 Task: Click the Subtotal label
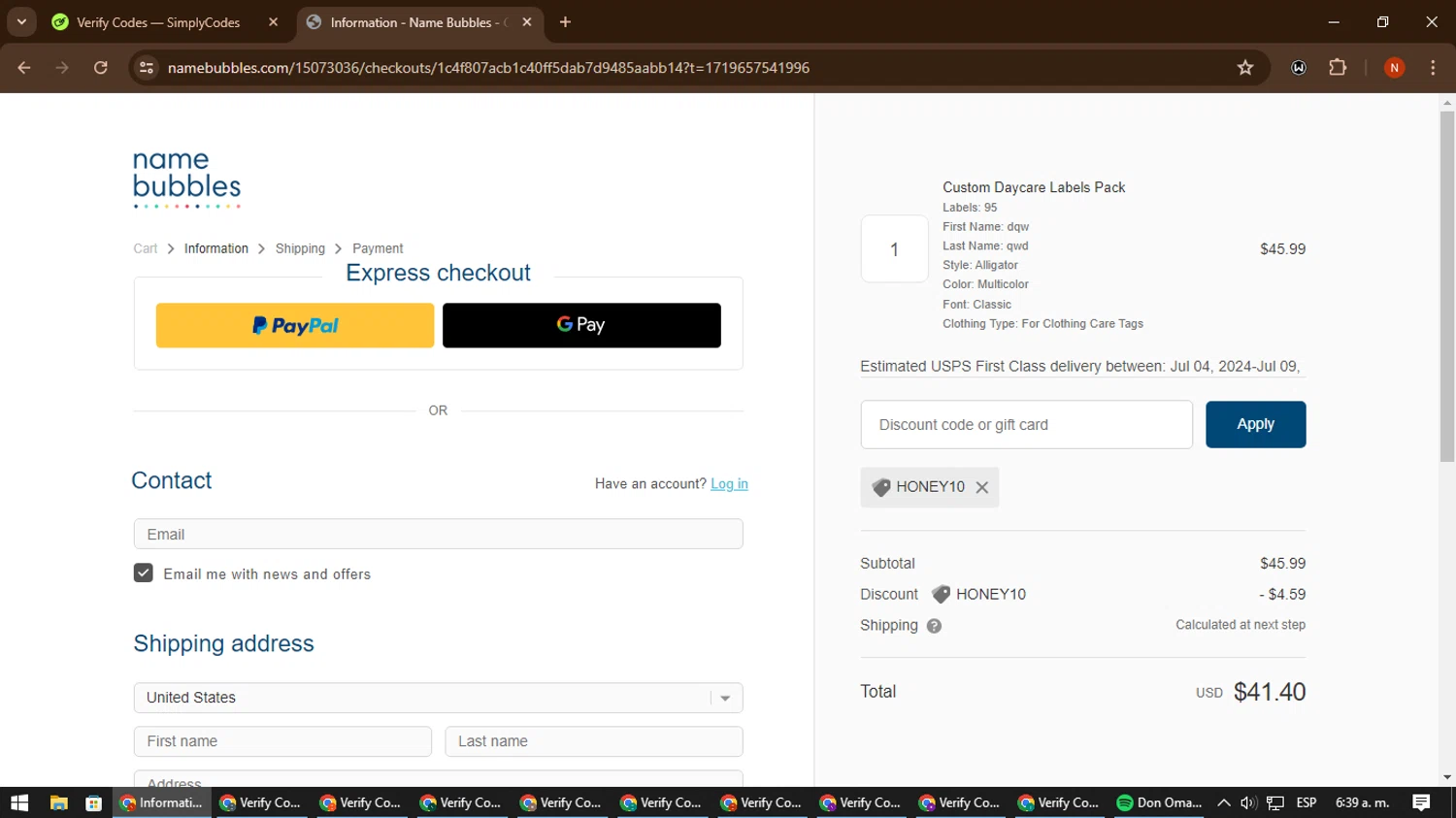click(x=887, y=564)
